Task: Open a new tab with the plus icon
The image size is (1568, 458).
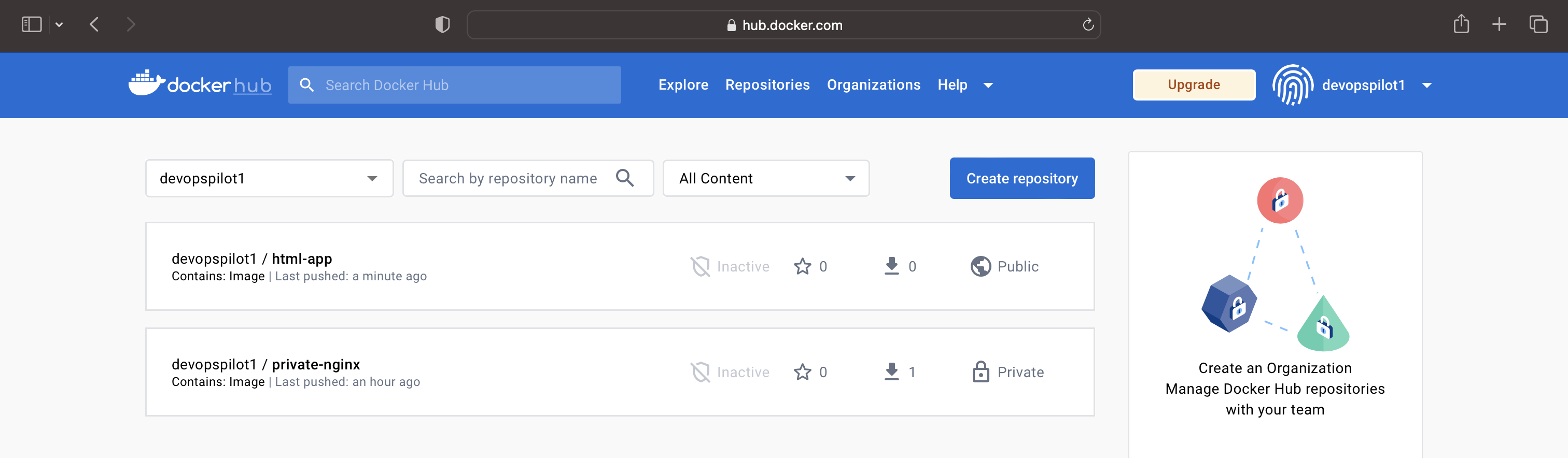Action: click(1499, 24)
